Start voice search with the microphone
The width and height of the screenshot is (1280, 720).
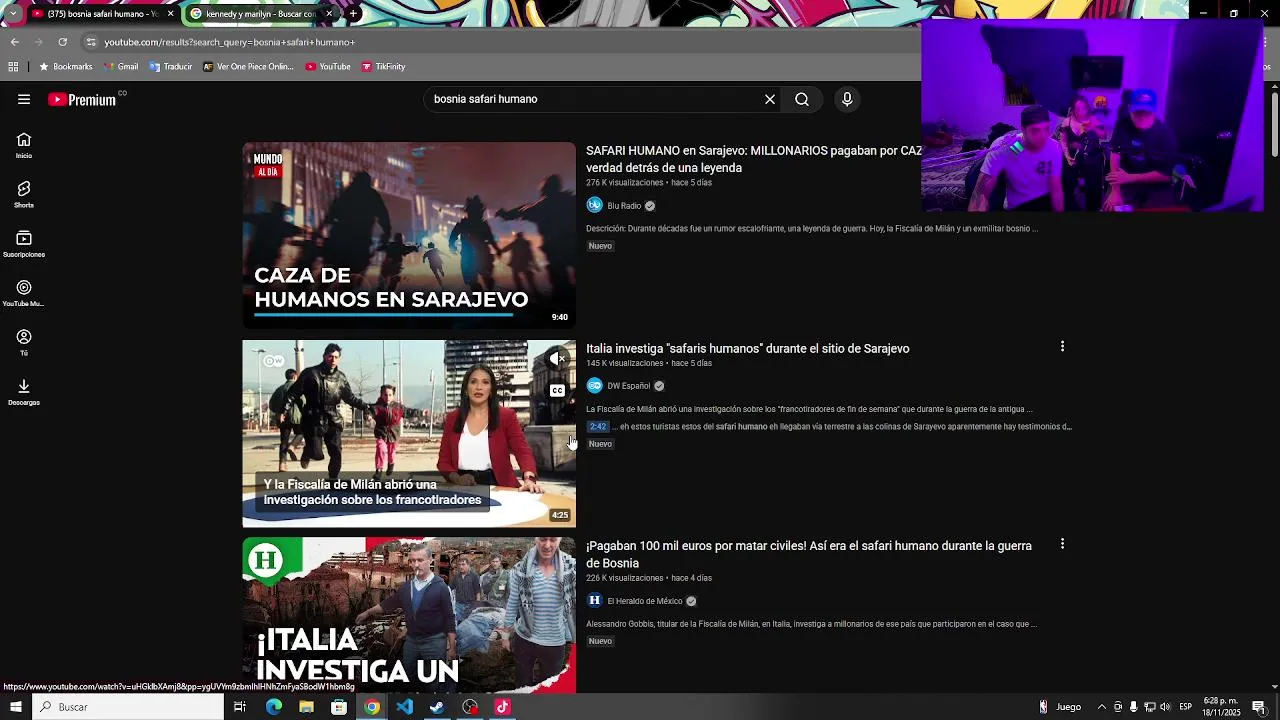point(847,99)
